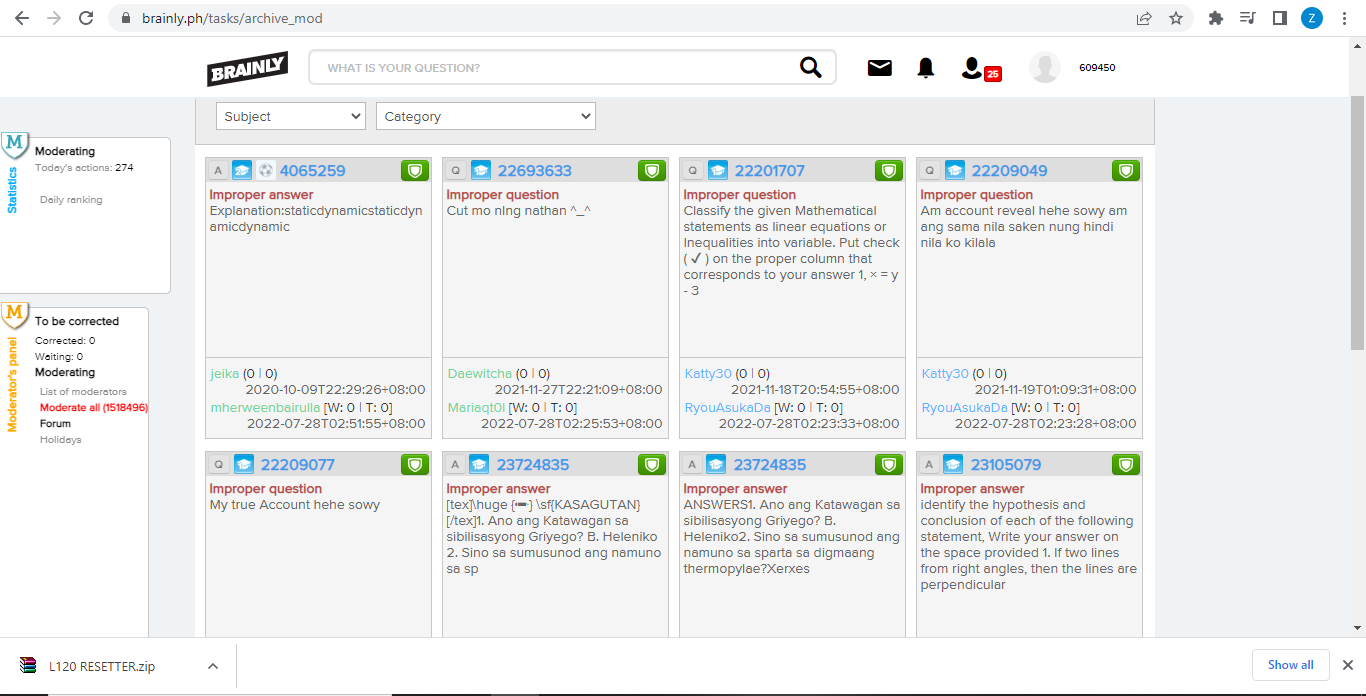The height and width of the screenshot is (696, 1366).
Task: Open moderator profile Mariaqt0l
Action: pyautogui.click(x=477, y=407)
